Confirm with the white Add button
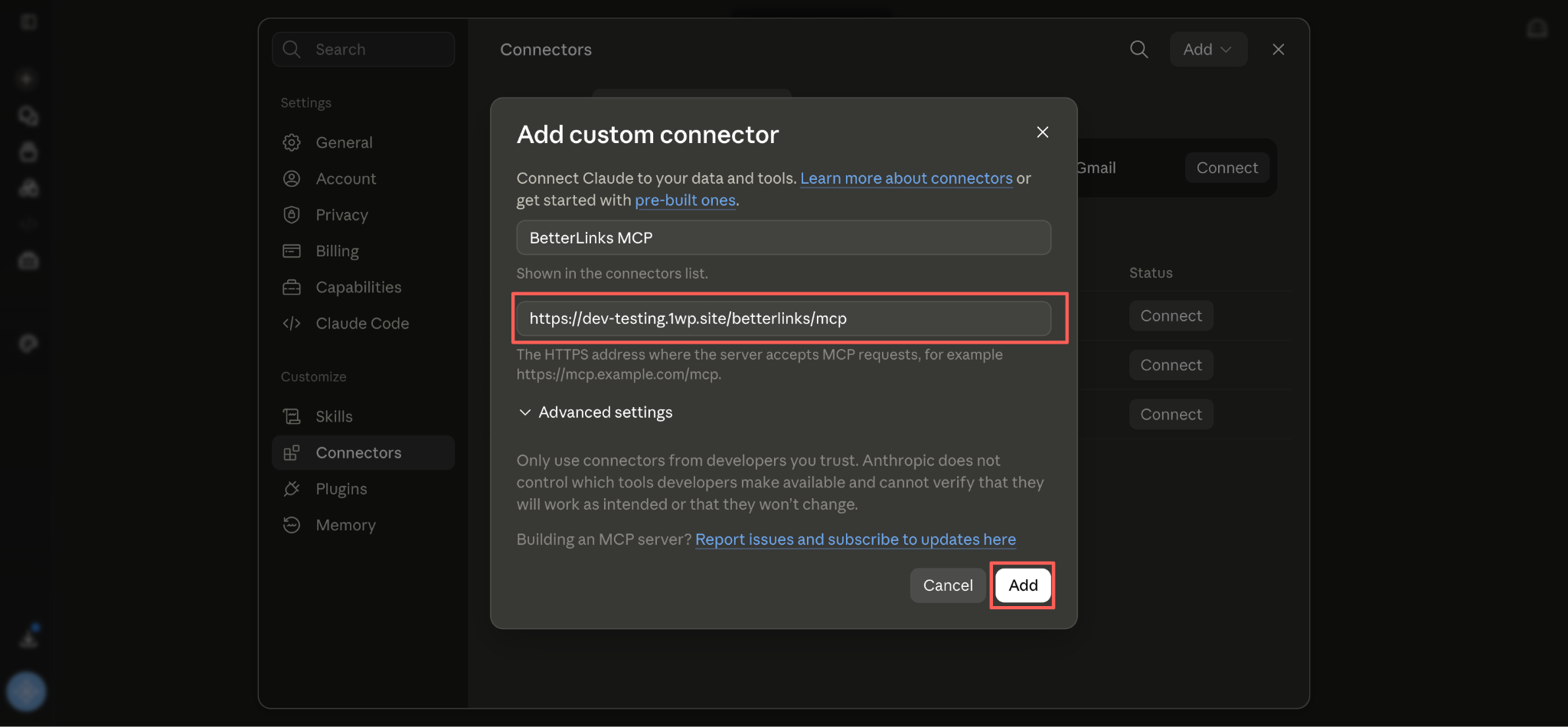1568x727 pixels. [x=1023, y=585]
